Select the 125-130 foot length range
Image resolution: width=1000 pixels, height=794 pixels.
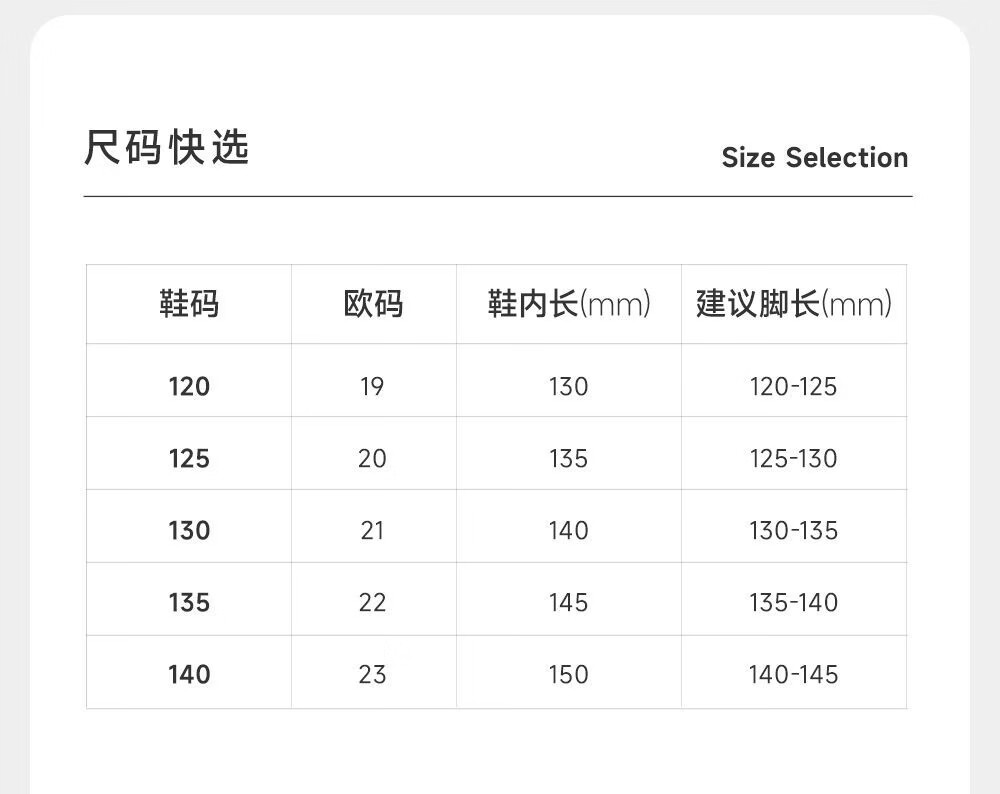coord(793,459)
